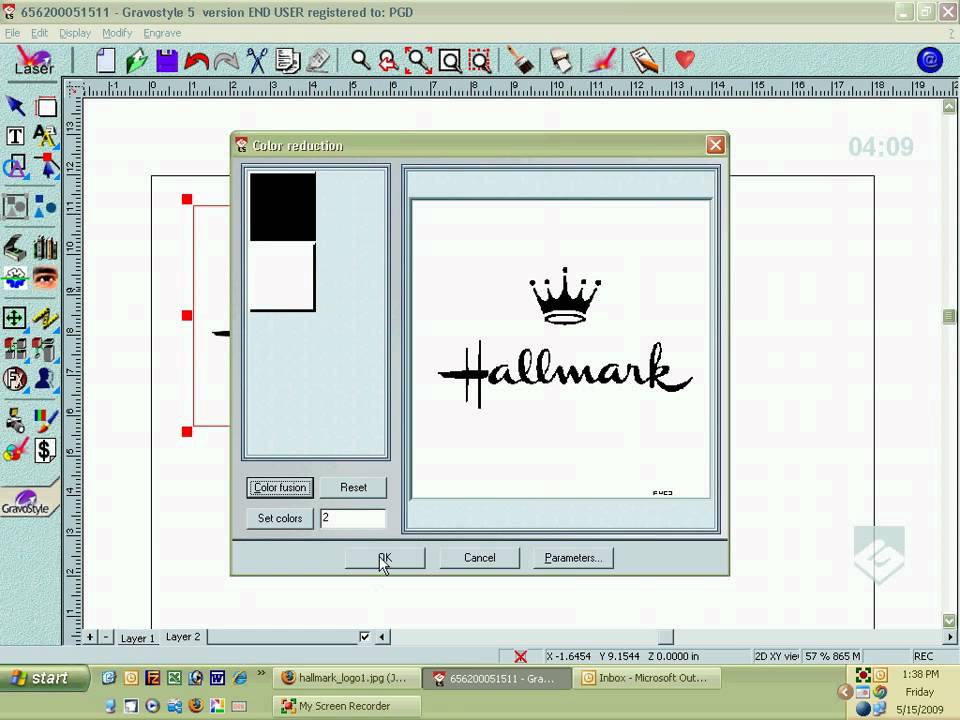Expand the quick launch chevron in taskbar
The width and height of the screenshot is (960, 720).
[261, 673]
